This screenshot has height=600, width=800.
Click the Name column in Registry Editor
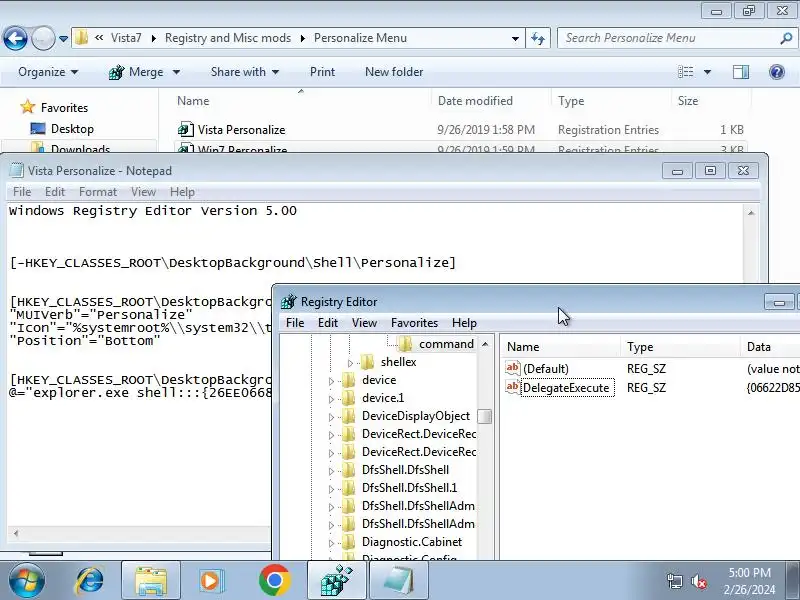[x=523, y=347]
